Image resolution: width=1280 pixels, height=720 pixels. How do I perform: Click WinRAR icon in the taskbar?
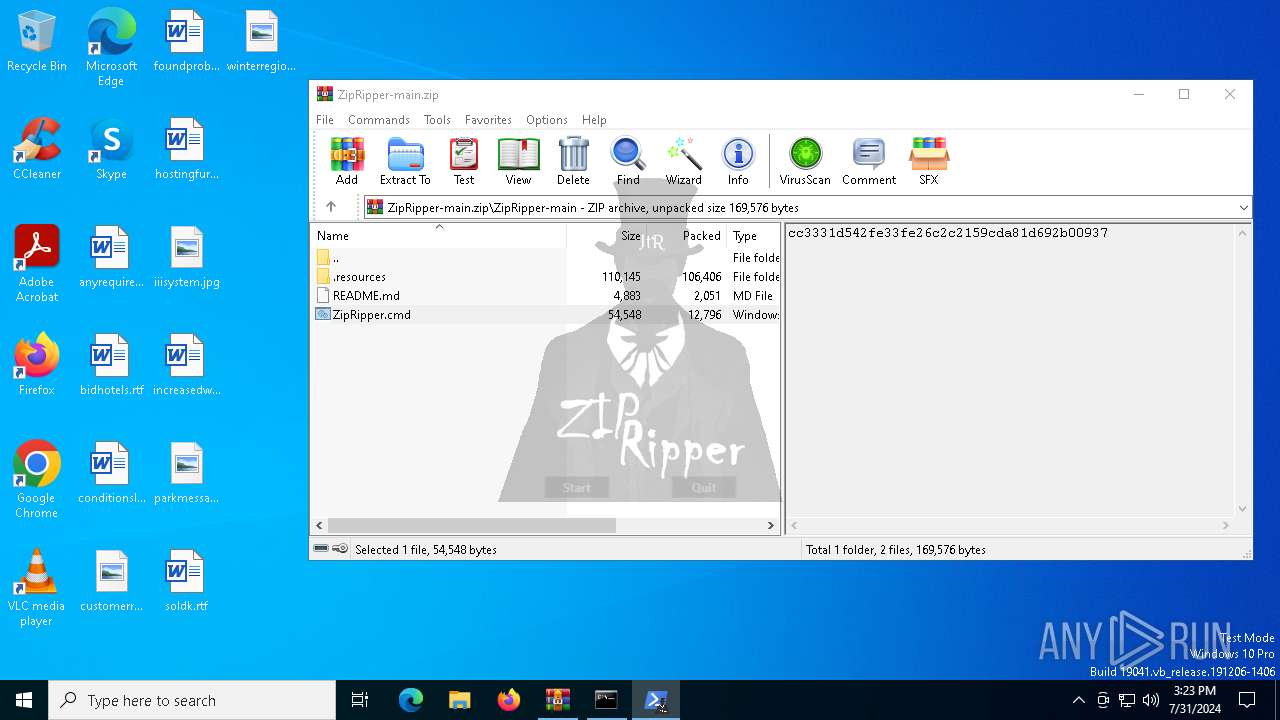[x=557, y=700]
